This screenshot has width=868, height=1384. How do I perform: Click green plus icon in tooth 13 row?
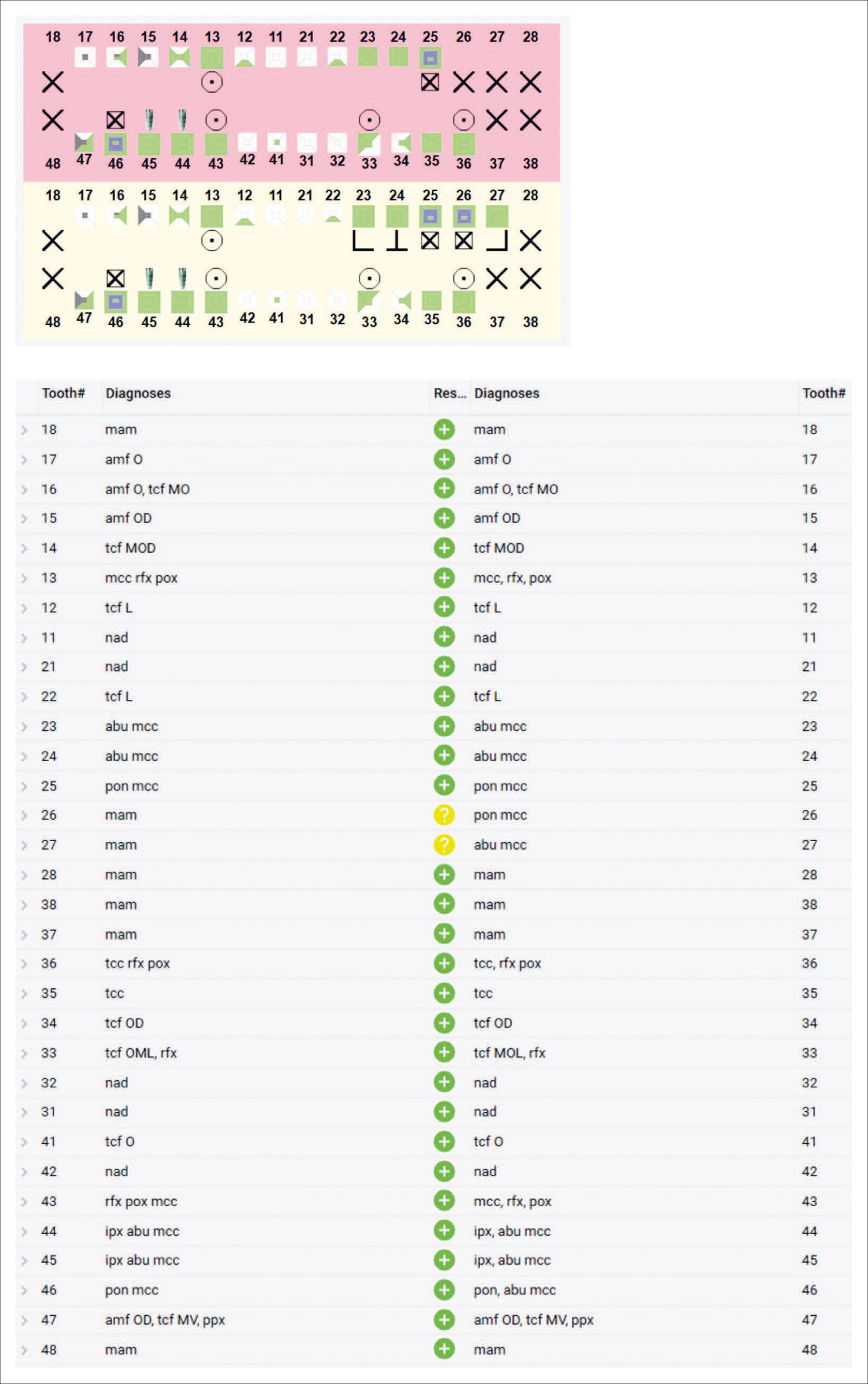[444, 578]
